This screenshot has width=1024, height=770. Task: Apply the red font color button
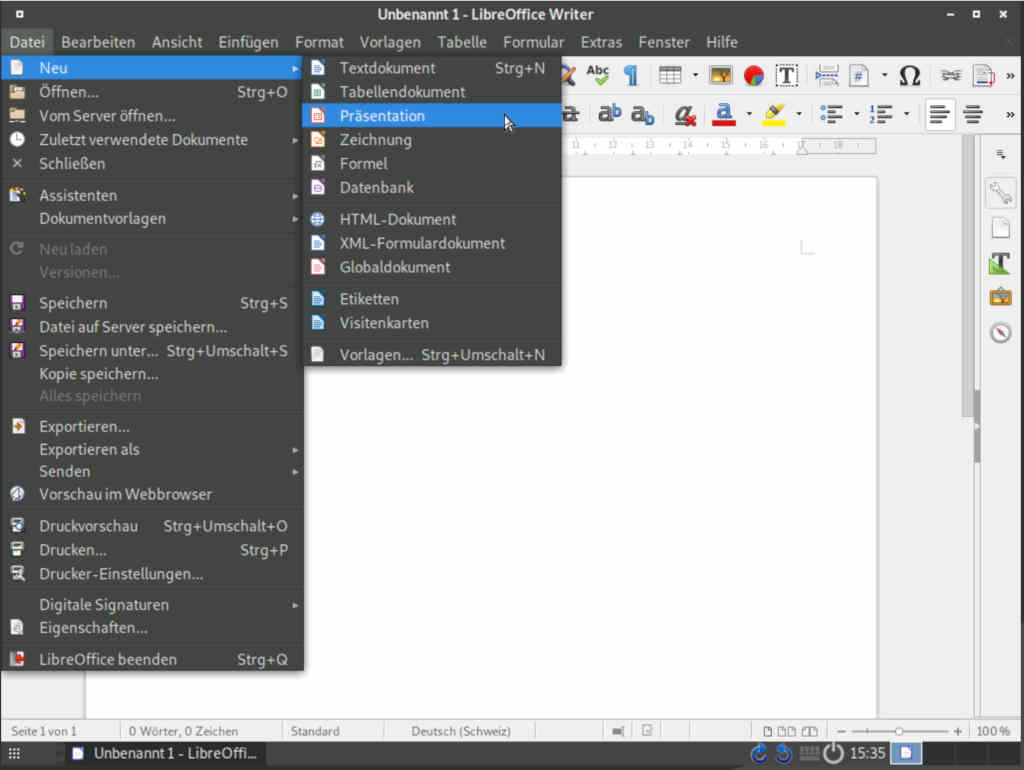point(724,114)
